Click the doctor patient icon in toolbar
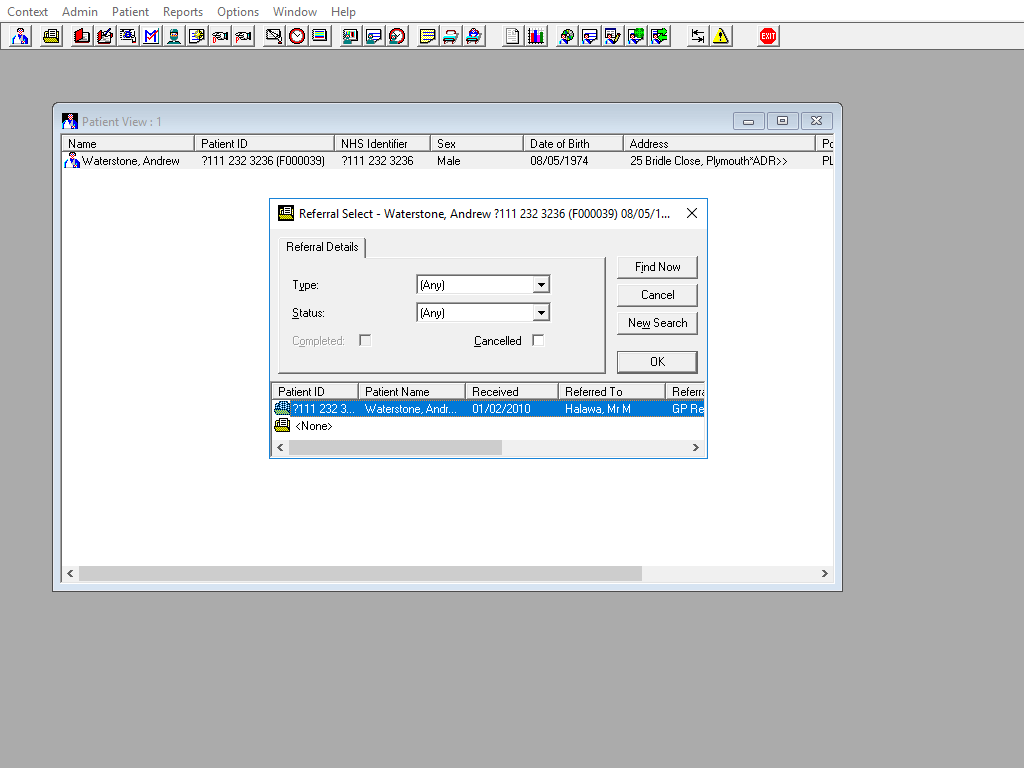1024x768 pixels. [x=20, y=36]
